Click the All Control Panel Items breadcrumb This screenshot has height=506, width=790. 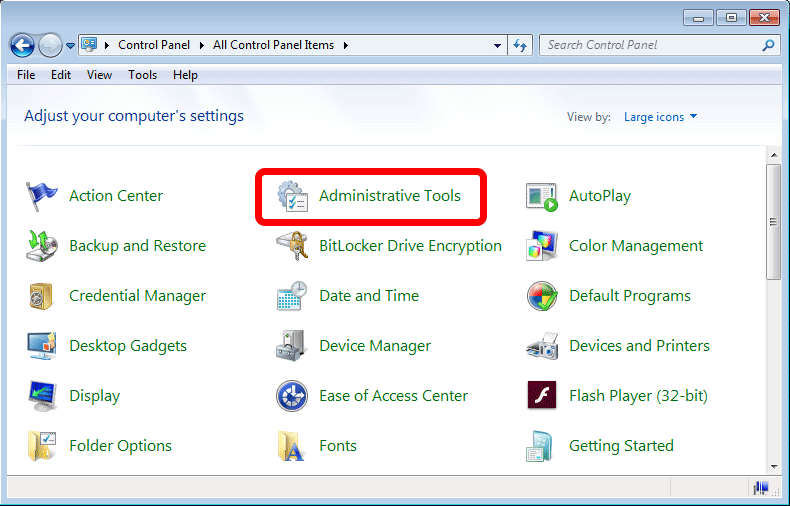click(x=274, y=45)
